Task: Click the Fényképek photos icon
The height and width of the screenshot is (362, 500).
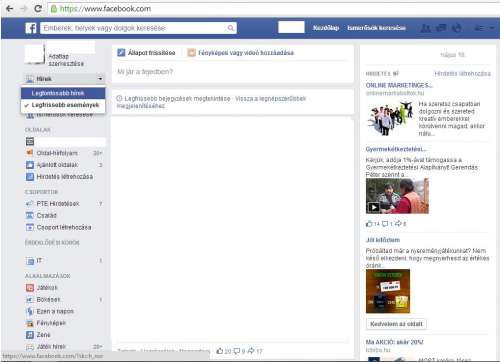Action: click(x=30, y=323)
